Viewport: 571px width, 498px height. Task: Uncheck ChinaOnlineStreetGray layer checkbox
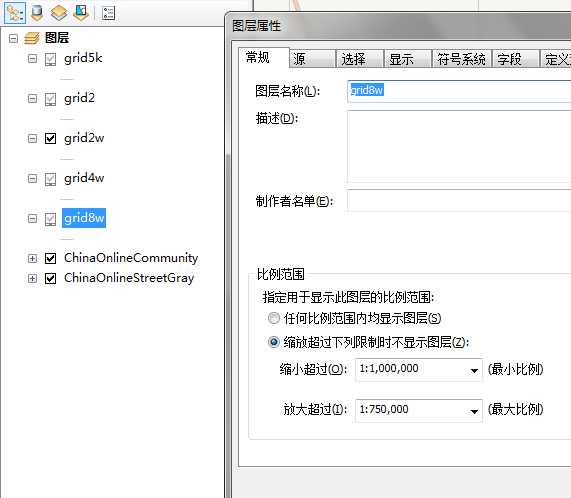point(50,278)
